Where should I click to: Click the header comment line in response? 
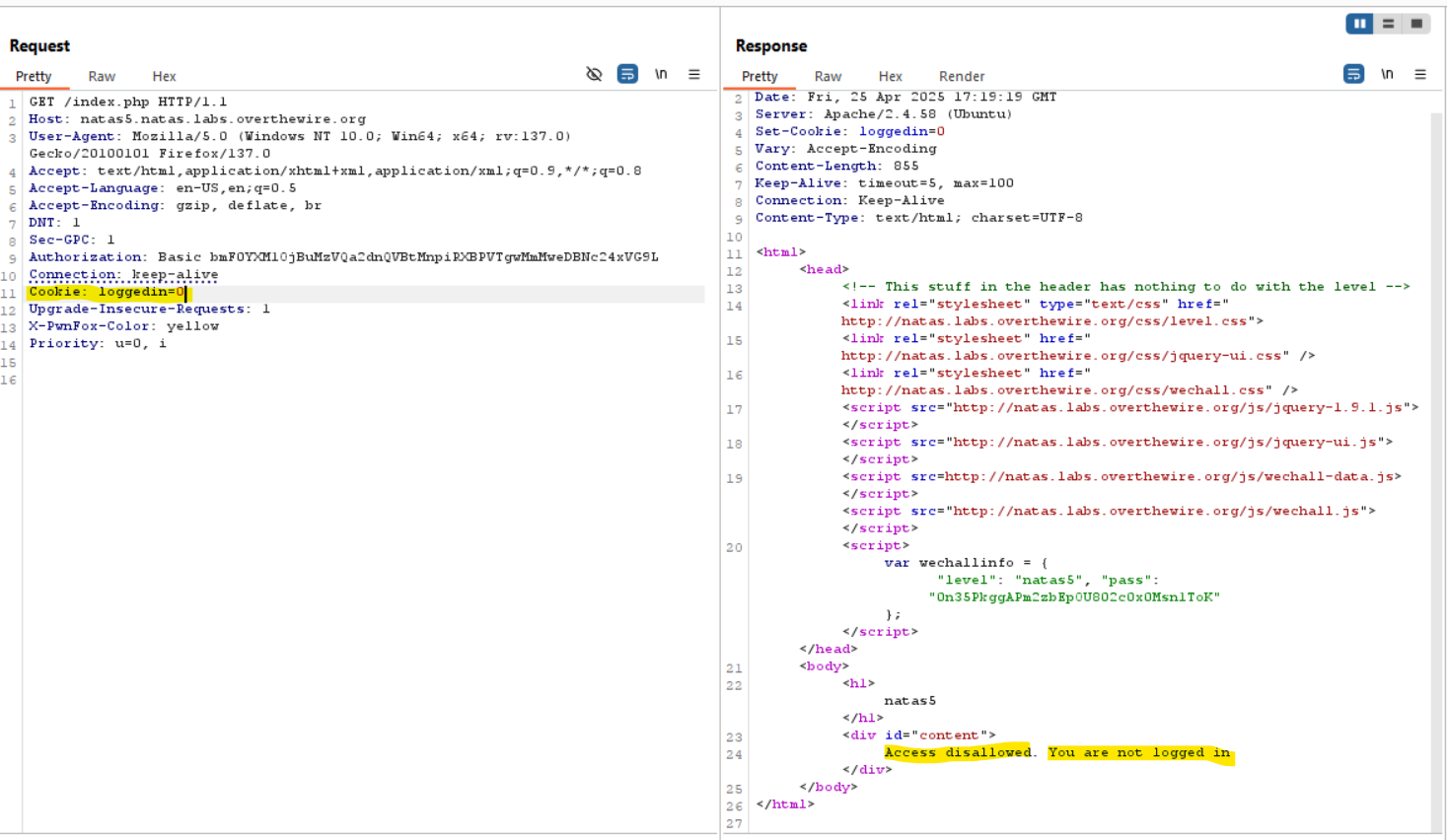(1126, 287)
